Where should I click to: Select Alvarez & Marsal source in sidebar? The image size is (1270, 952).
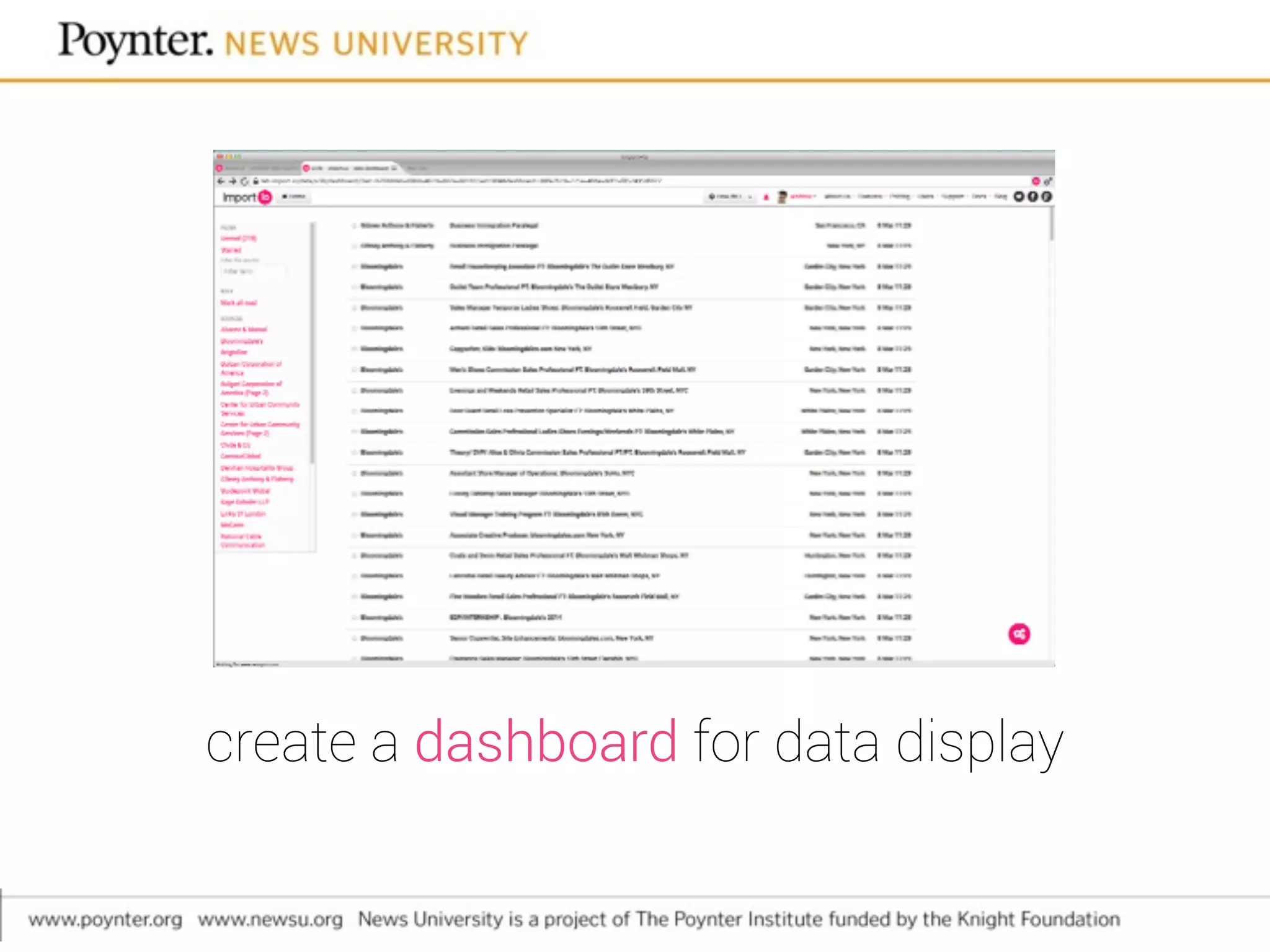pyautogui.click(x=244, y=329)
